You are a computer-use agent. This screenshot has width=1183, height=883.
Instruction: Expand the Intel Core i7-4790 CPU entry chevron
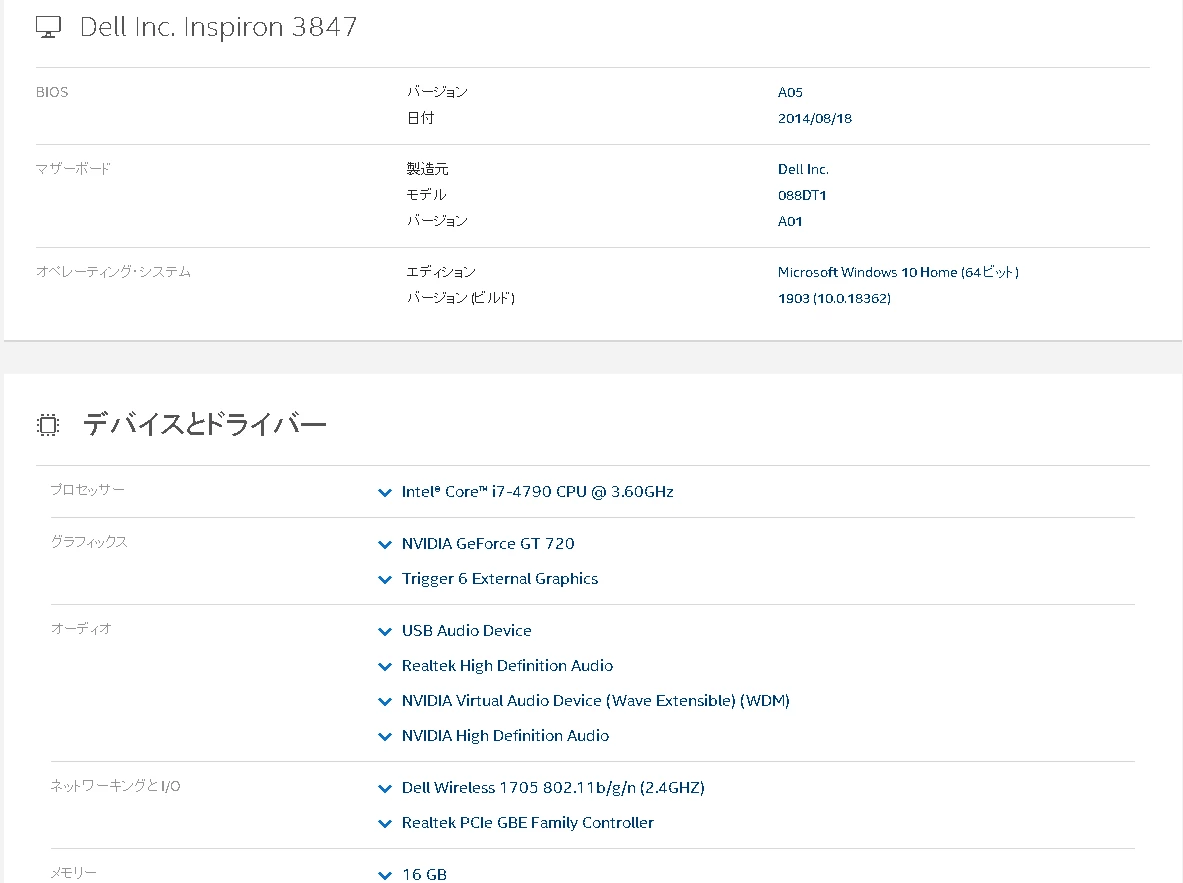385,493
